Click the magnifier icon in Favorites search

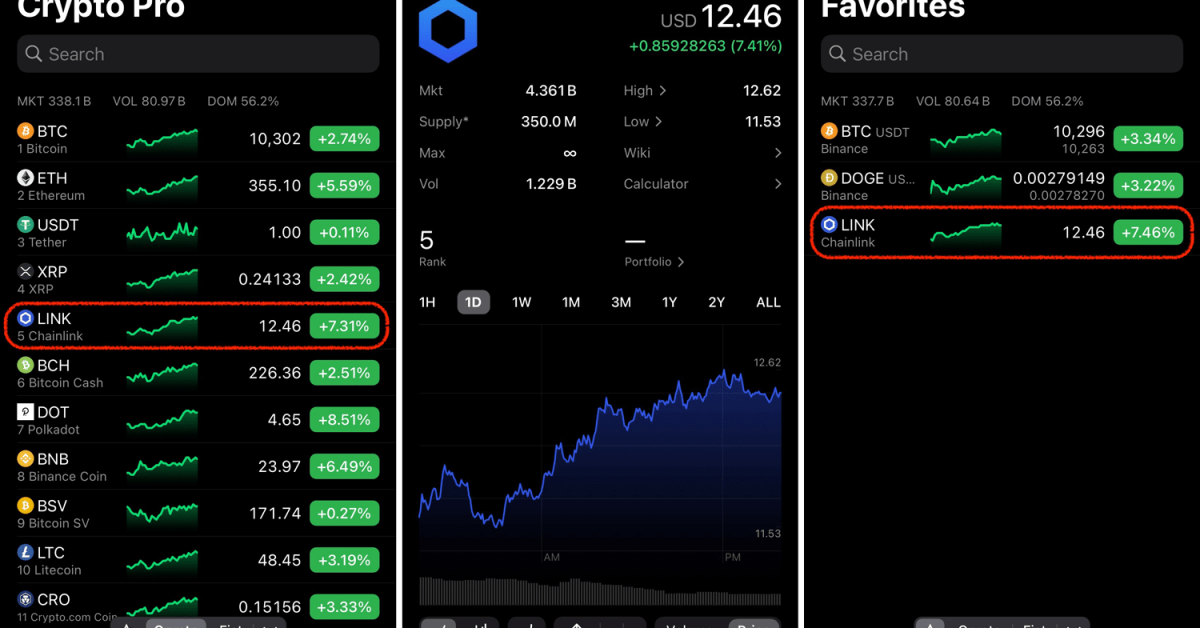click(x=839, y=54)
